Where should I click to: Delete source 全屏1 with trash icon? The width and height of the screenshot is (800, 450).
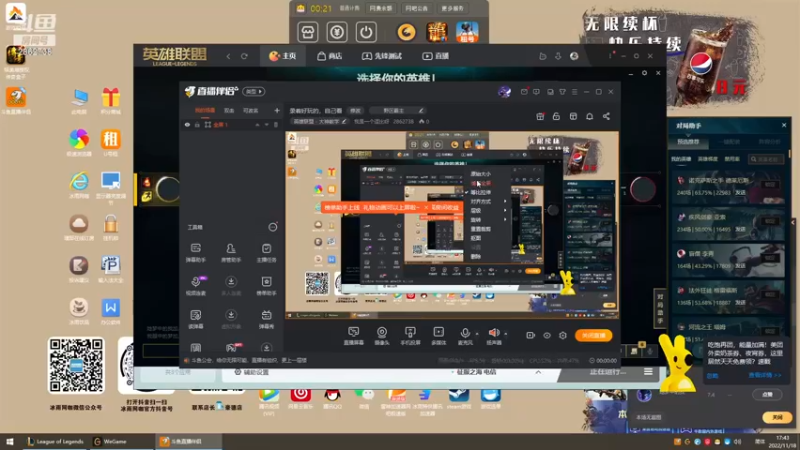coord(276,125)
